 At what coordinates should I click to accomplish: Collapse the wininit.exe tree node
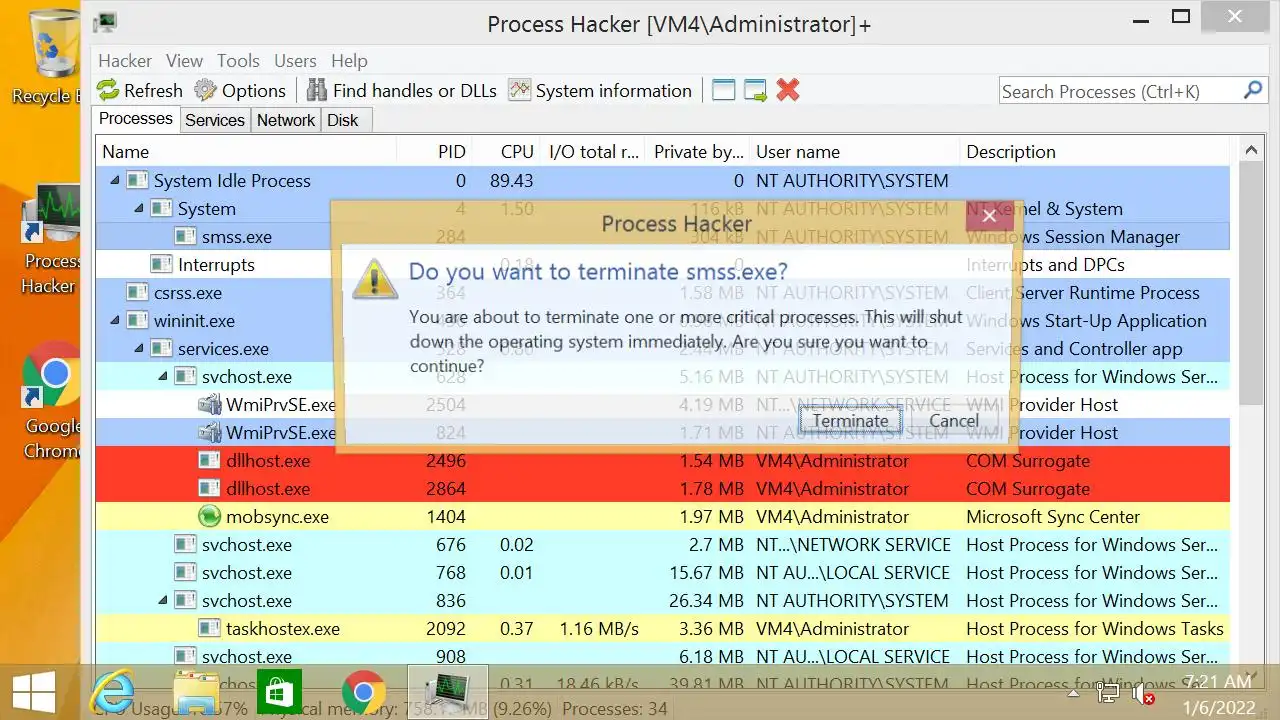pos(115,321)
